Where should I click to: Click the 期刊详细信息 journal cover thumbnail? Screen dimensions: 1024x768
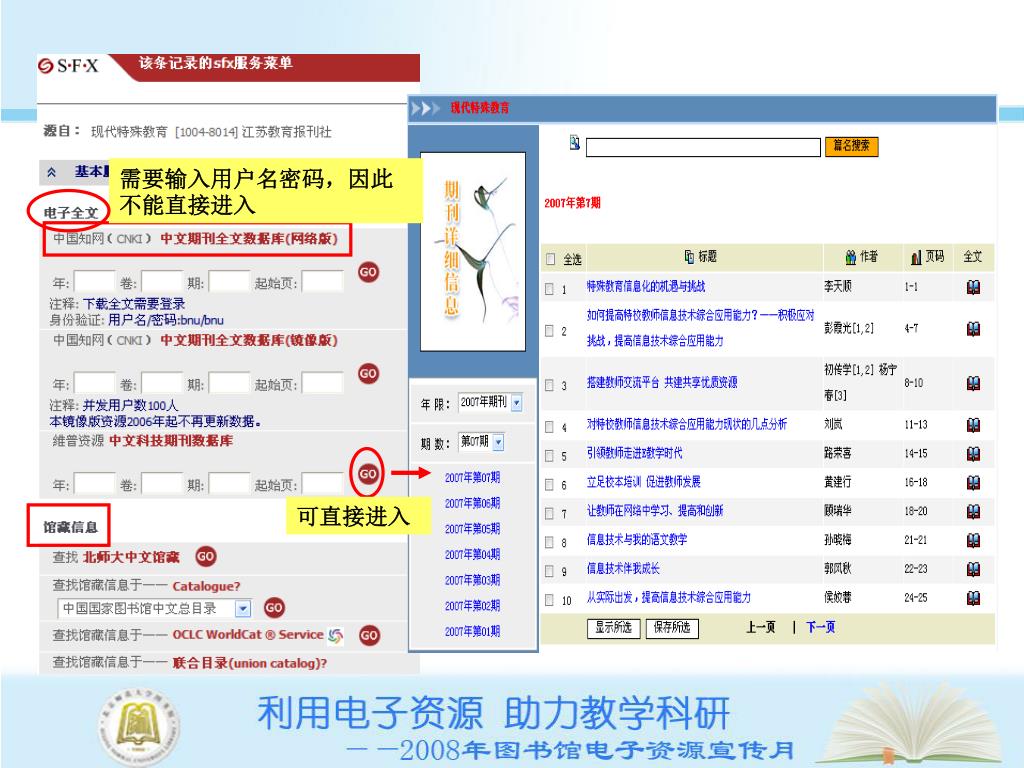[x=473, y=251]
